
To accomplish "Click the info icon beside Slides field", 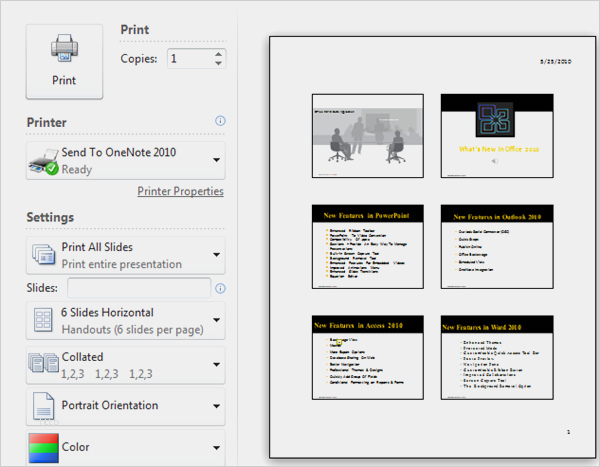I will (x=220, y=289).
